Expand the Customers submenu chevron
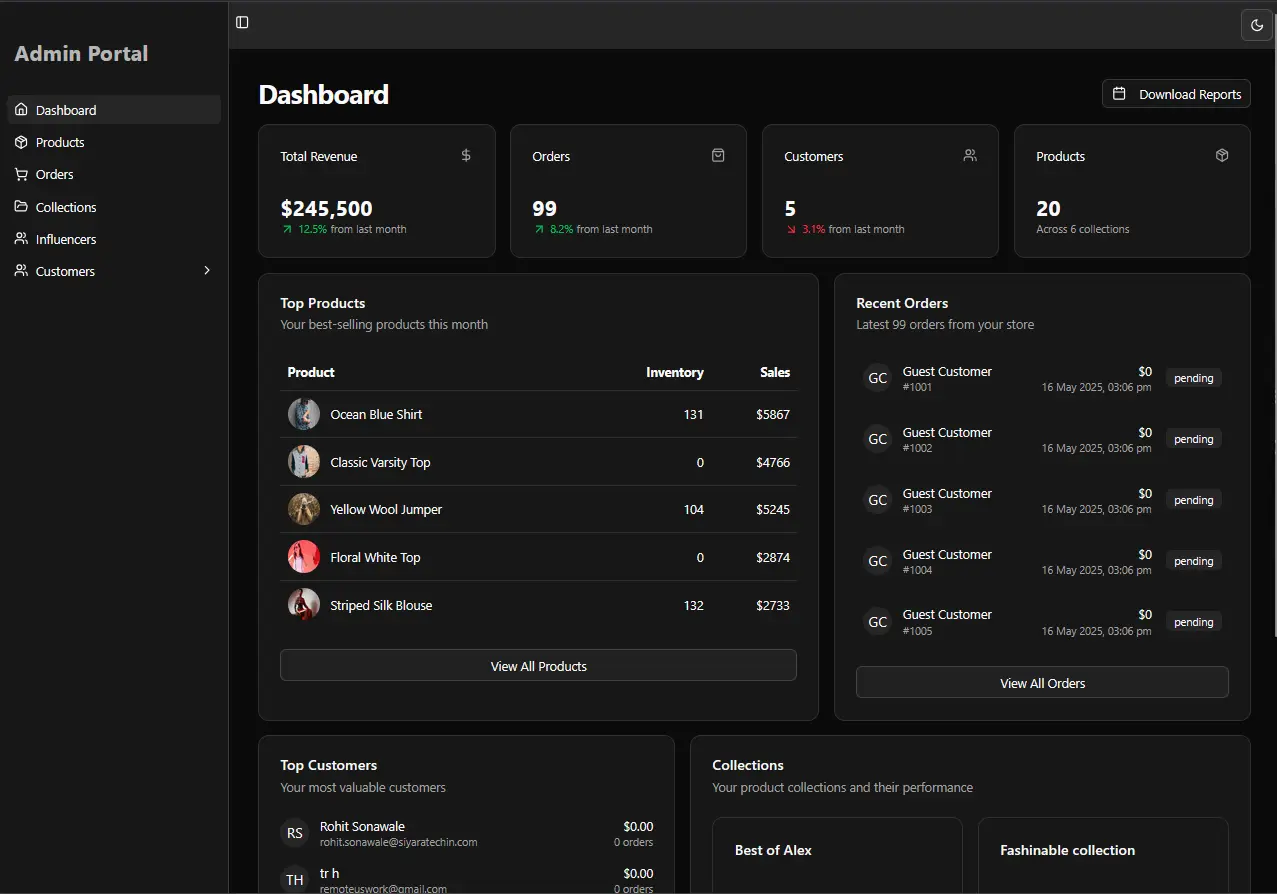1277x894 pixels. coord(207,271)
